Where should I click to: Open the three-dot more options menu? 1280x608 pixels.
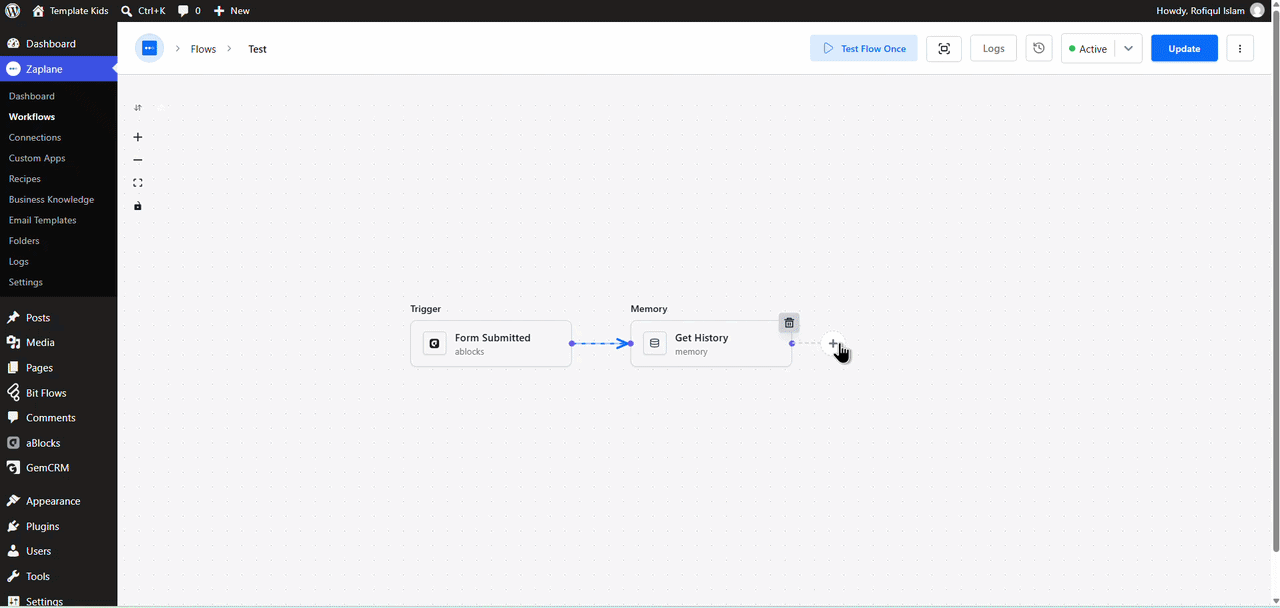click(1240, 48)
